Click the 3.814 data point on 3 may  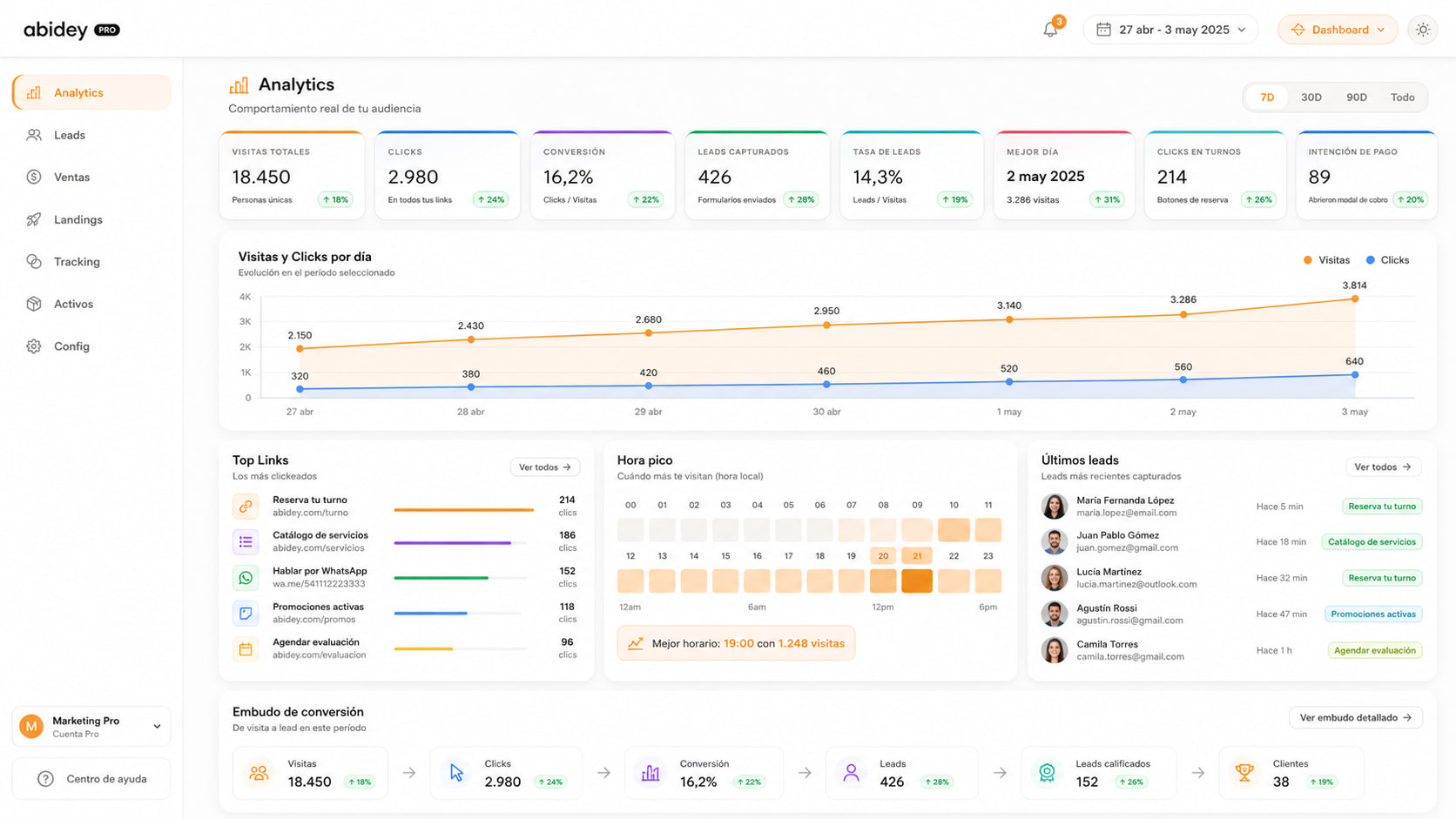[1355, 299]
